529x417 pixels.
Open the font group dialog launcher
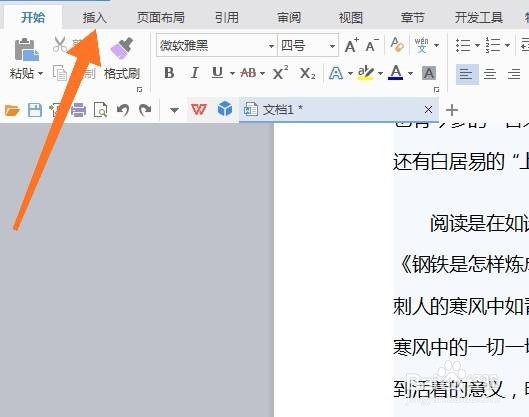tap(436, 90)
